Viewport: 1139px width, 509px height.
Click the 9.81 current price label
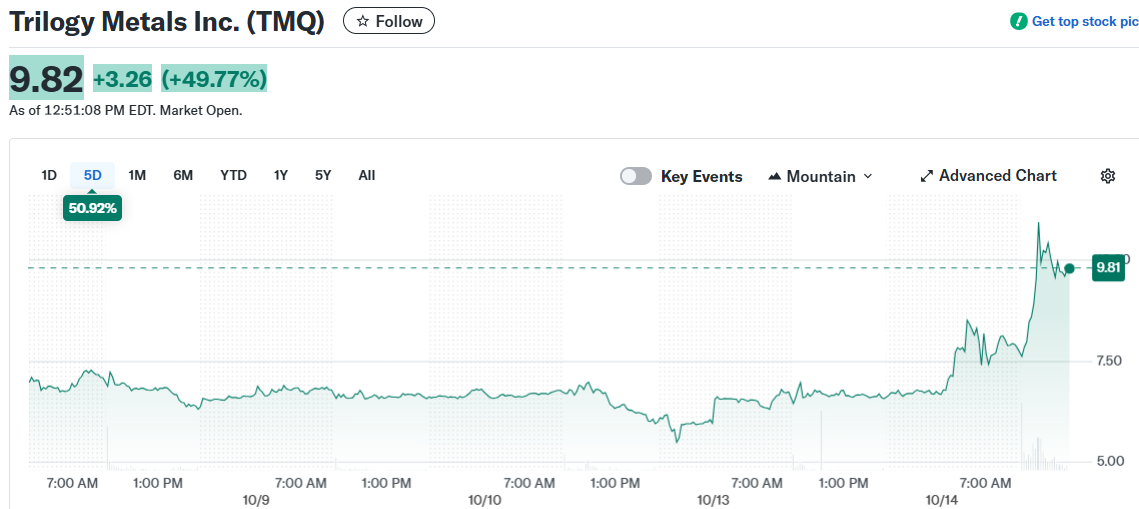[1108, 267]
